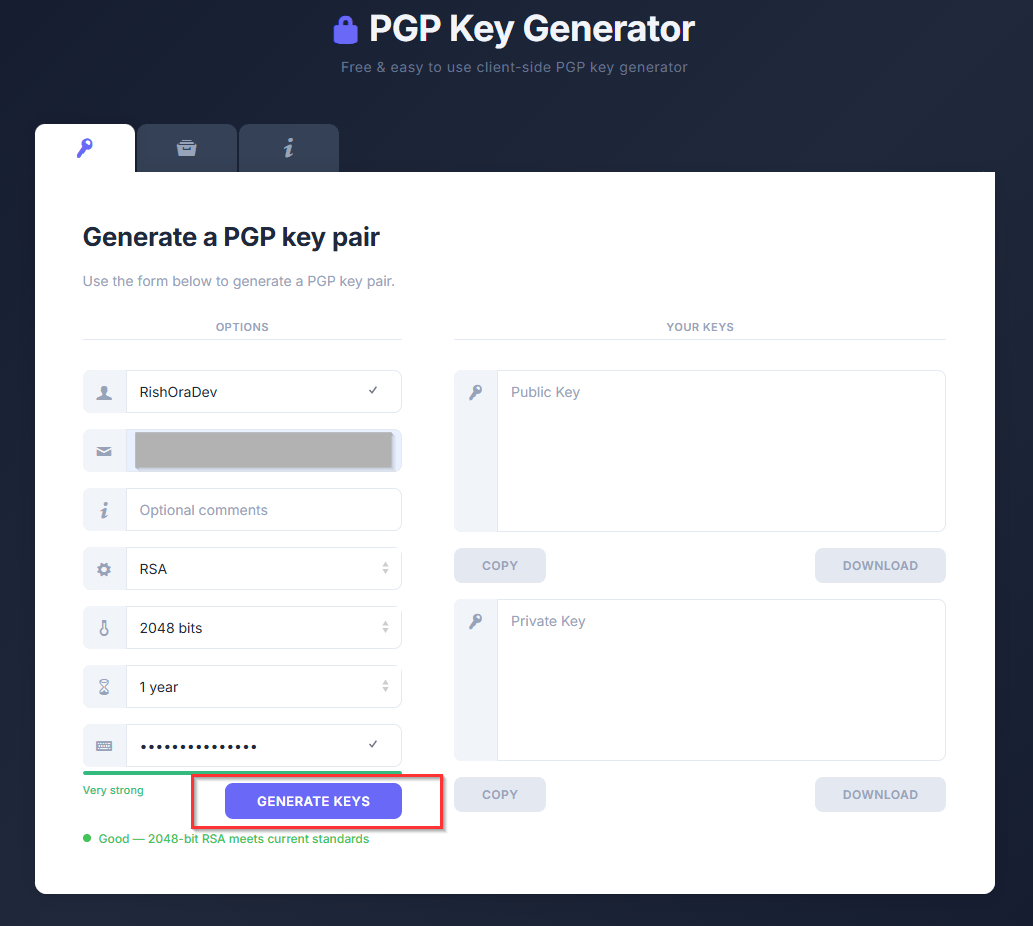Click the keyboard icon beside passphrase field
Image resolution: width=1033 pixels, height=926 pixels.
coord(104,746)
